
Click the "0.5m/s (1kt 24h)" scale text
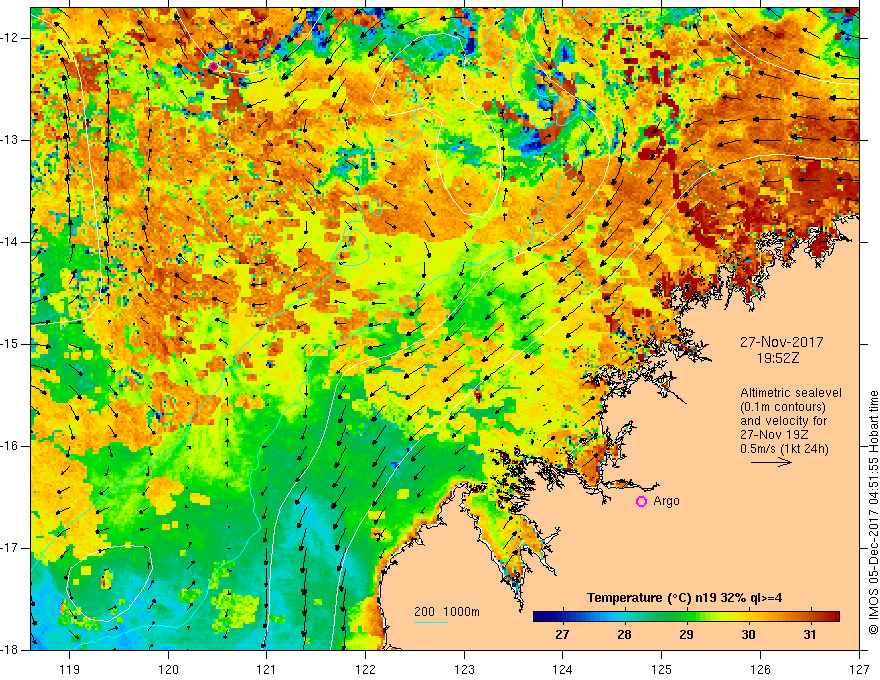[784, 449]
